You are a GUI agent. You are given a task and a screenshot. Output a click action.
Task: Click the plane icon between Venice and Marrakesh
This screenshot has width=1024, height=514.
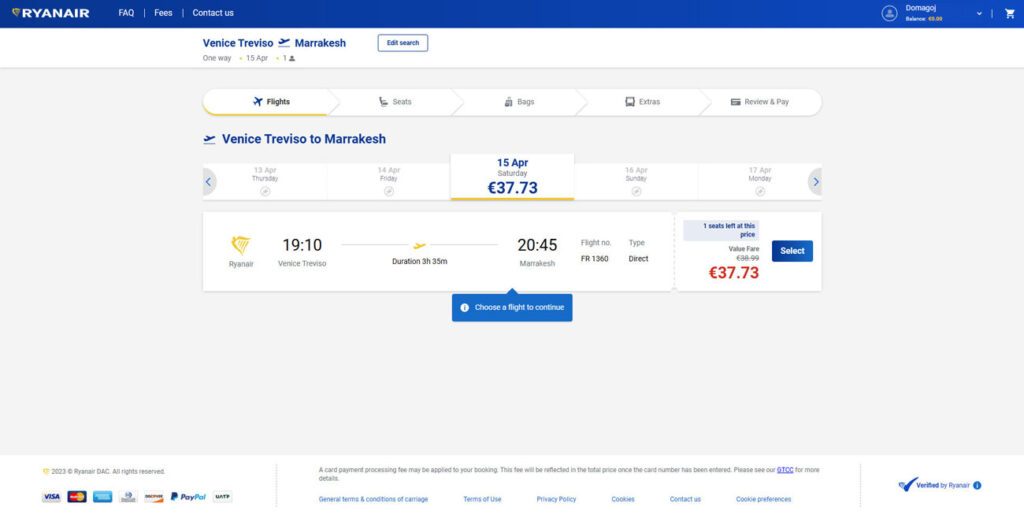pyautogui.click(x=284, y=43)
